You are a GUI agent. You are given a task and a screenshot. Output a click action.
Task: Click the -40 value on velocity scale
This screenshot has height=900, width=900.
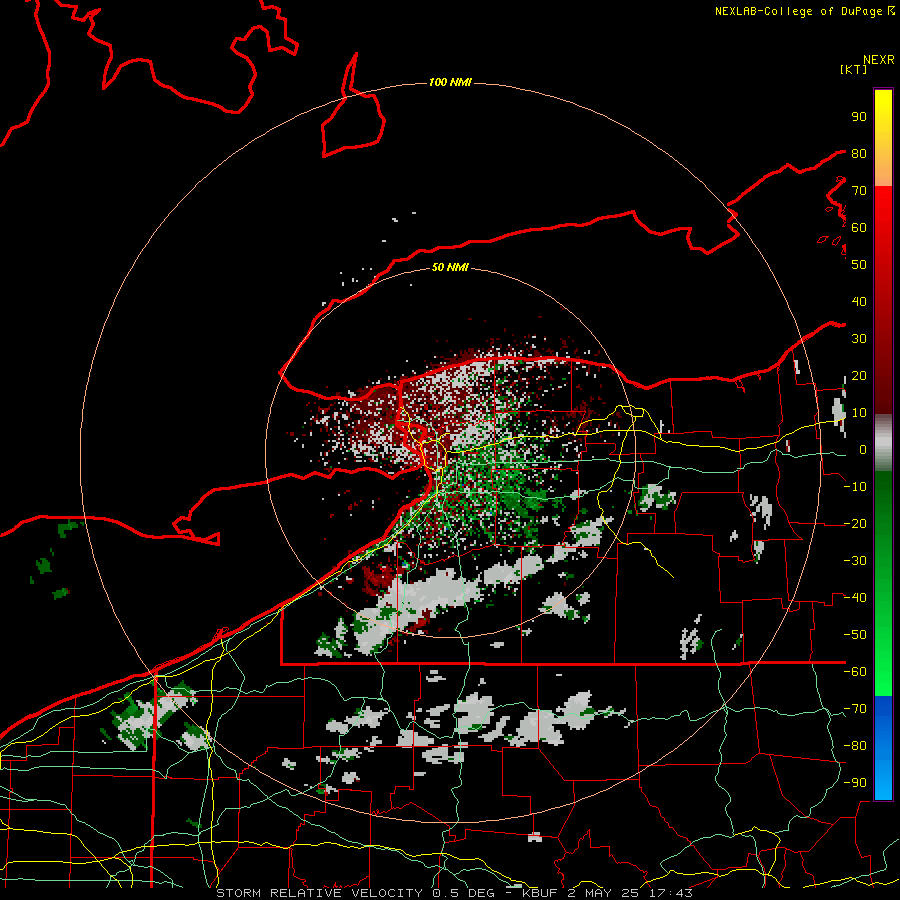coord(855,598)
